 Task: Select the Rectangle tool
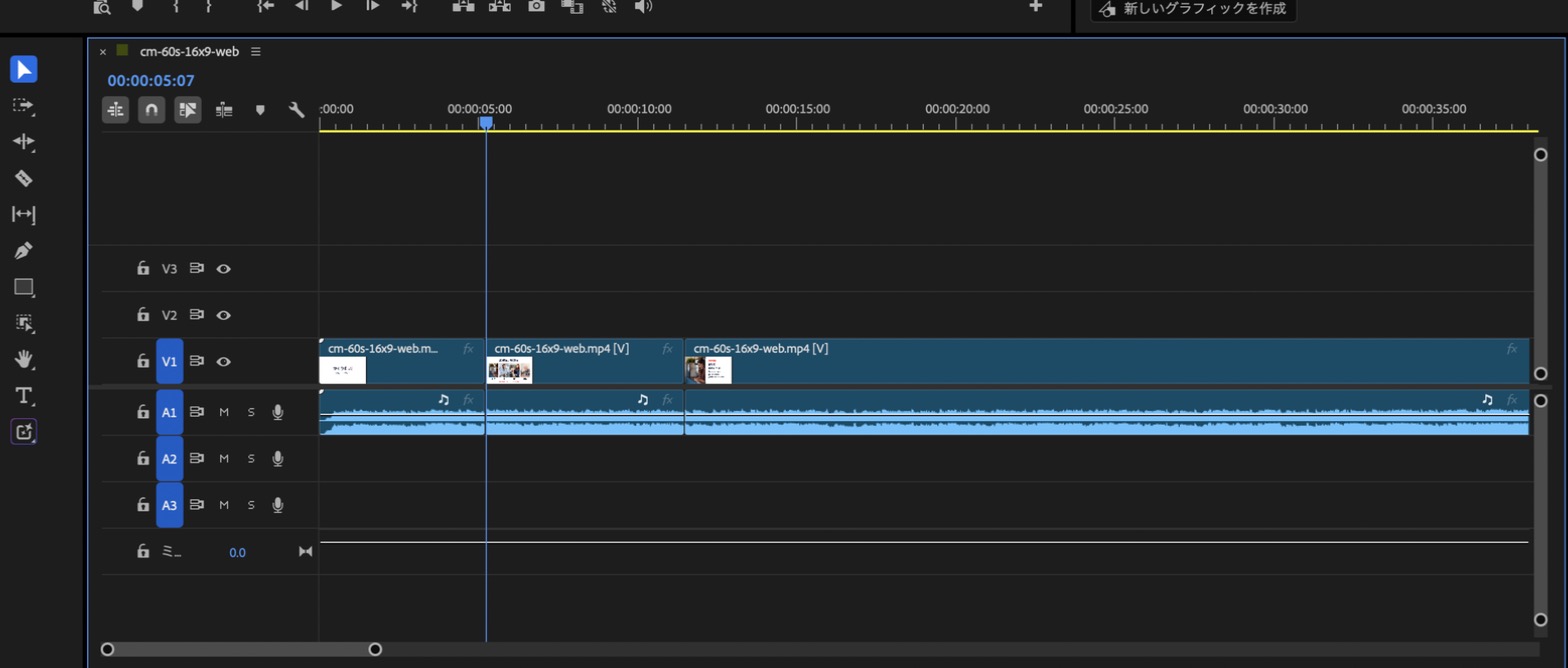coord(23,287)
